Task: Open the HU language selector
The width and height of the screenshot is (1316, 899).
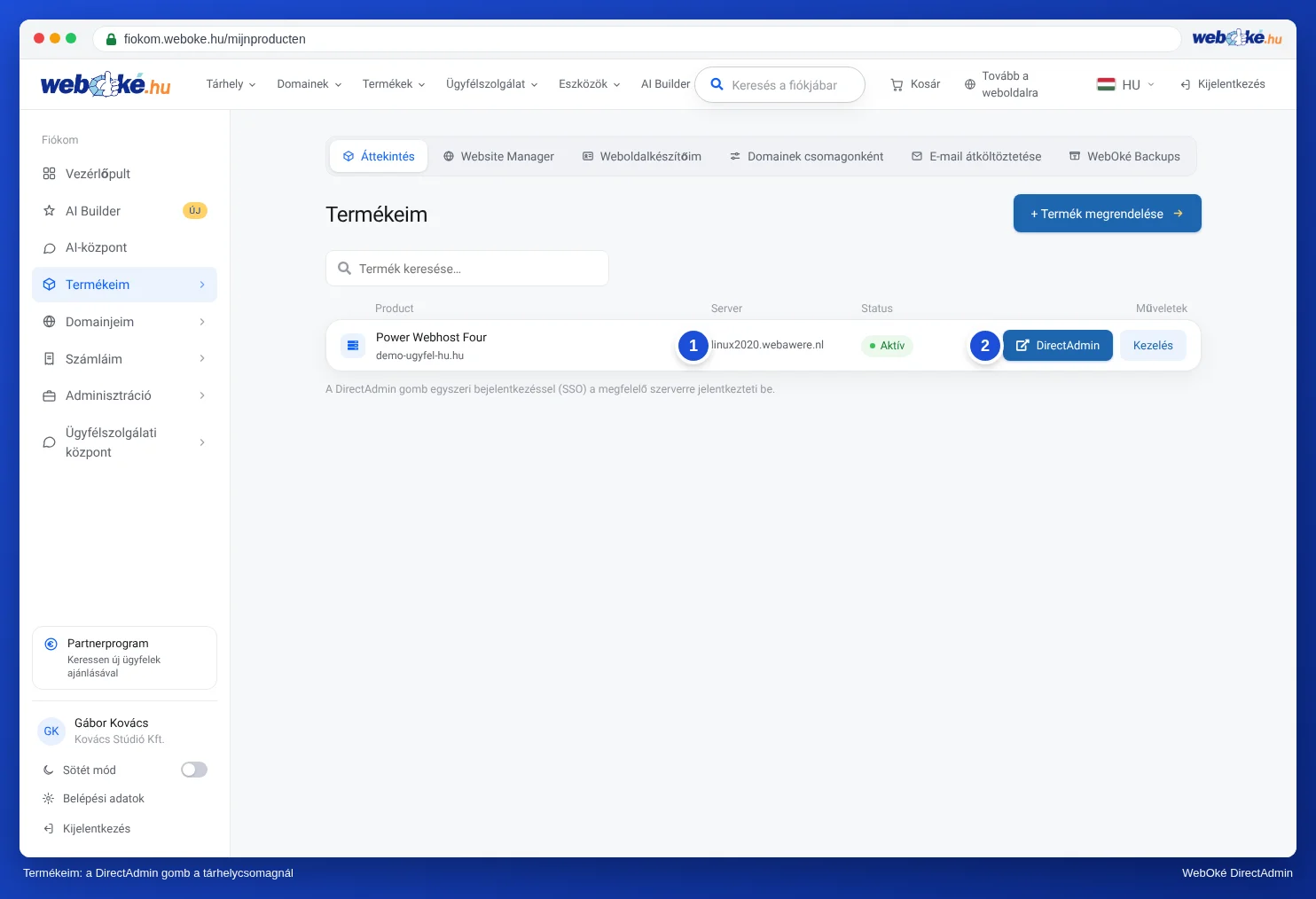Action: (x=1126, y=84)
